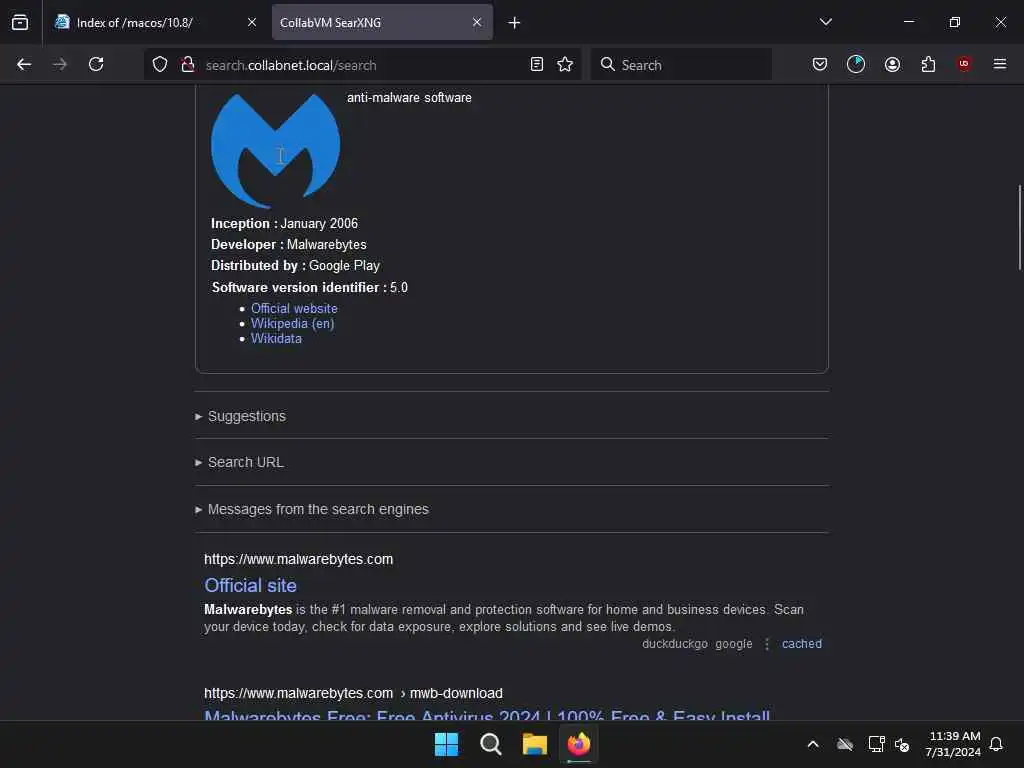
Task: Click the forward navigation arrow
Action: (59, 64)
